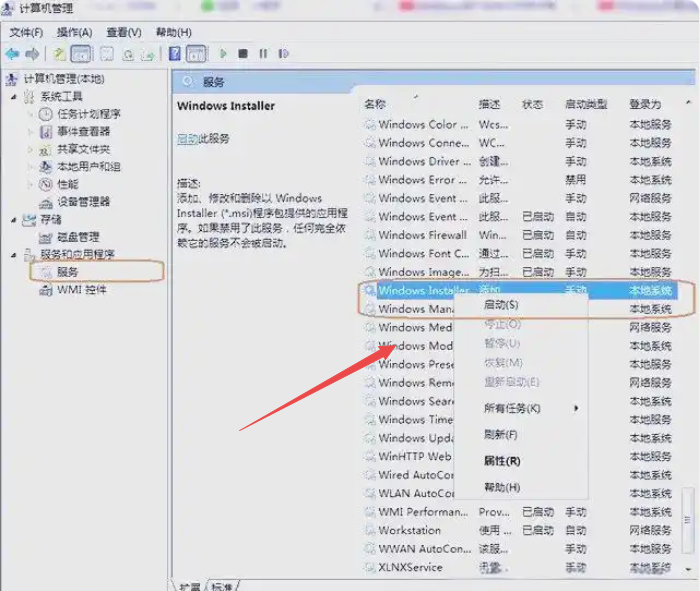This screenshot has height=591, width=700.
Task: Sort by the 启动类型 column header
Action: coord(586,104)
